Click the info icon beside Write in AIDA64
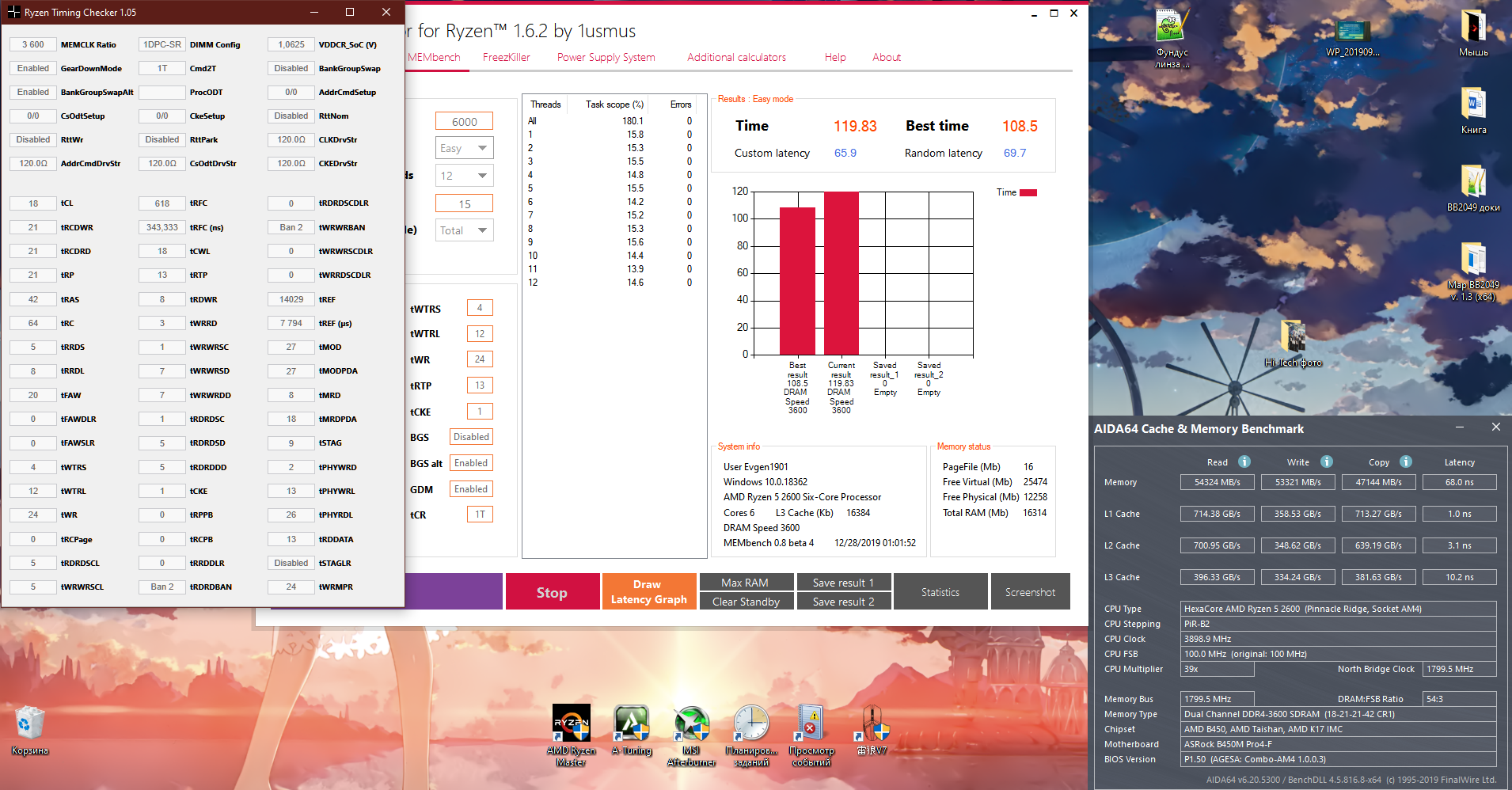This screenshot has height=790, width=1512. 1327,461
